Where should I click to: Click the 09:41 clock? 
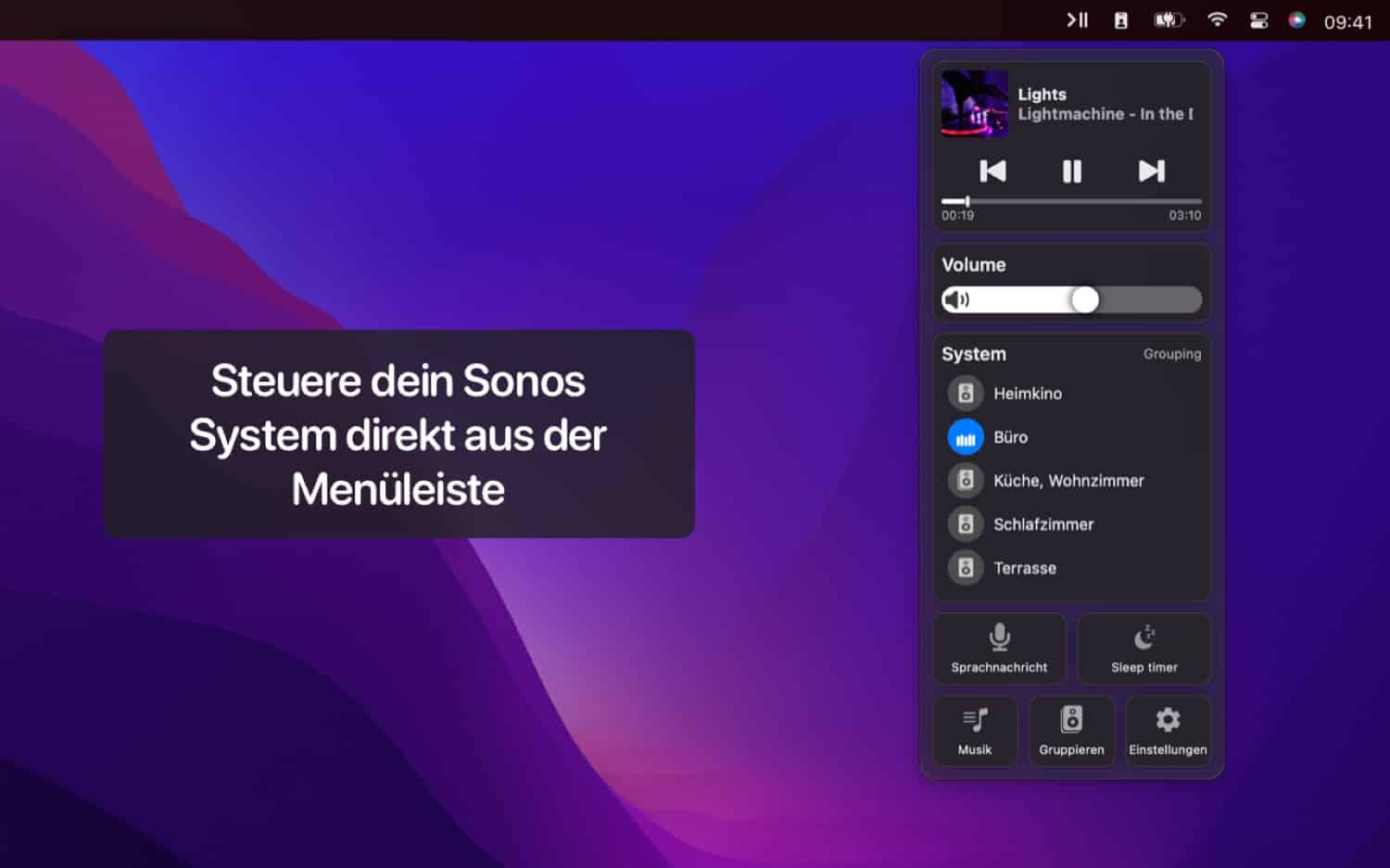click(1347, 22)
